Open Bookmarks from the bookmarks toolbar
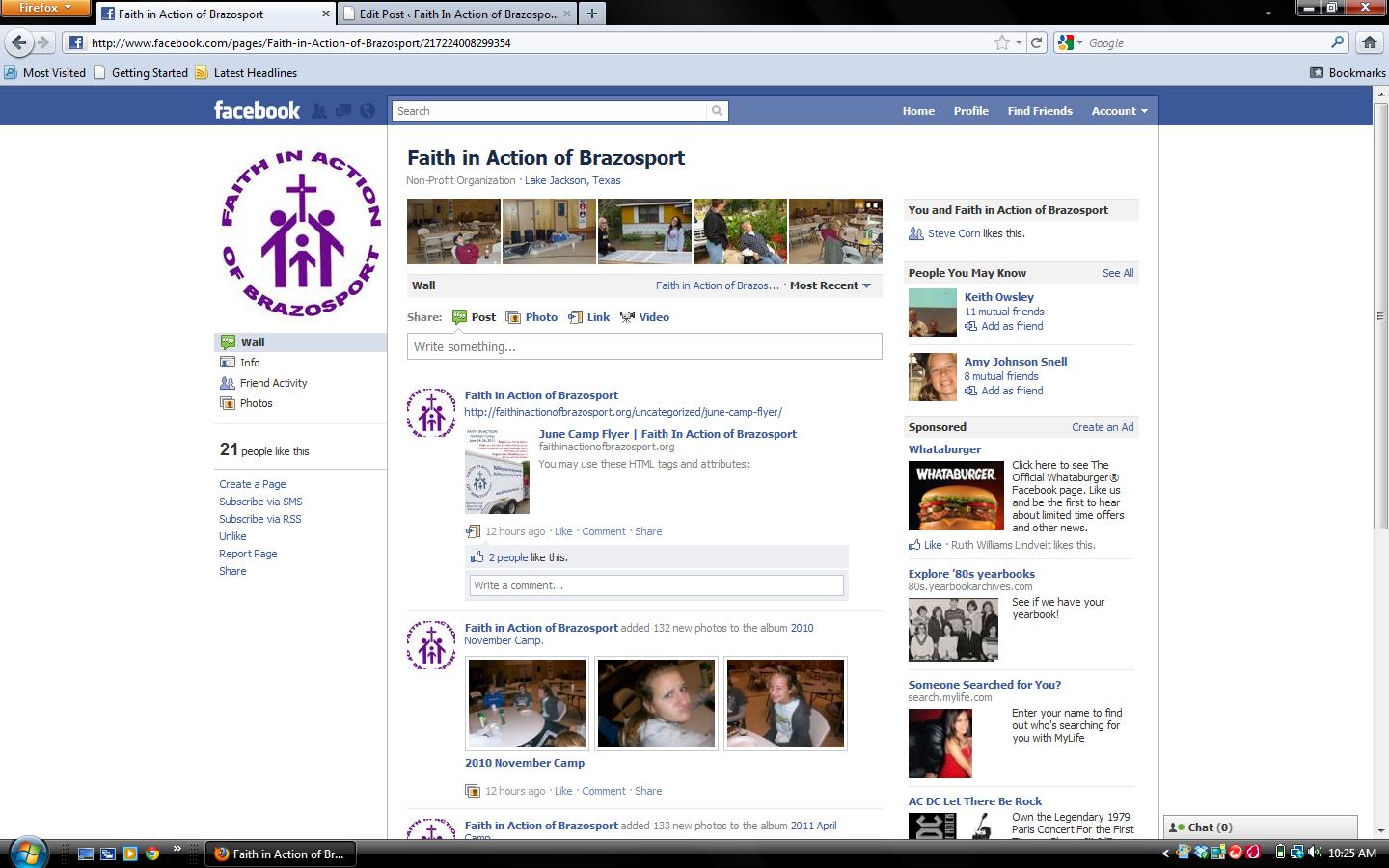Screen dimensions: 1389x868 point(1348,72)
